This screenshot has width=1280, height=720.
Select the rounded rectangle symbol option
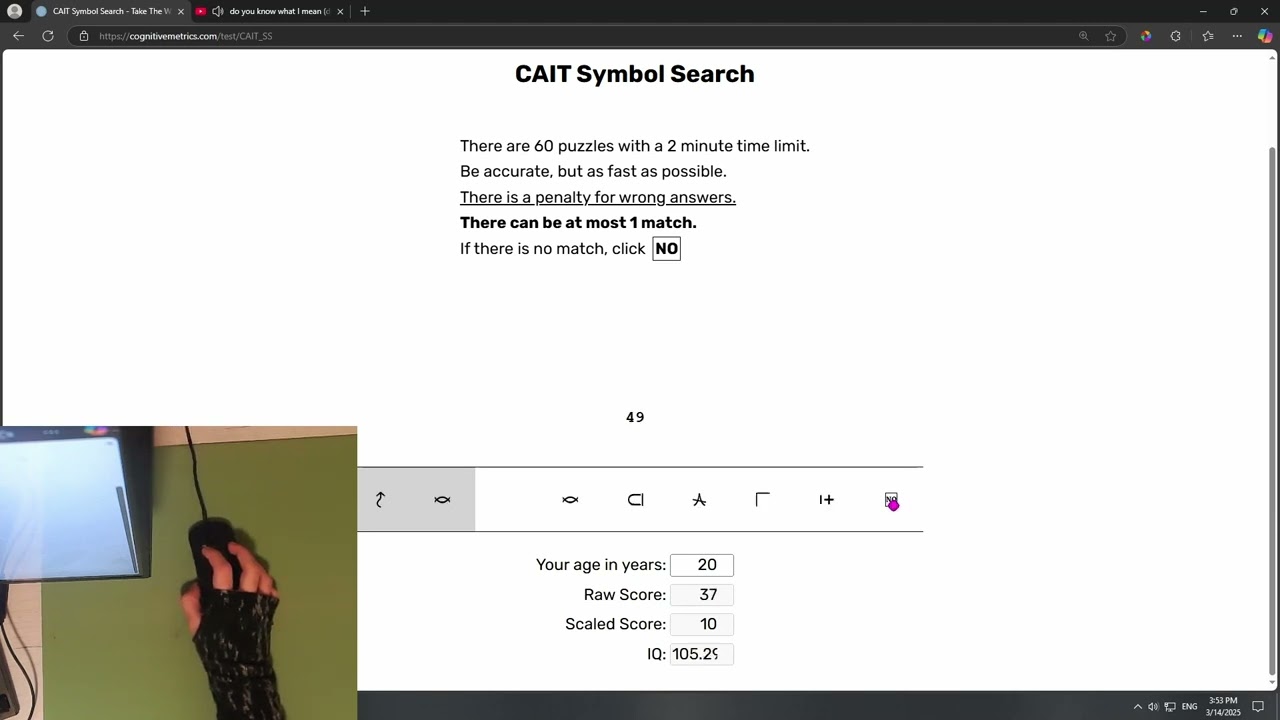[x=635, y=500]
